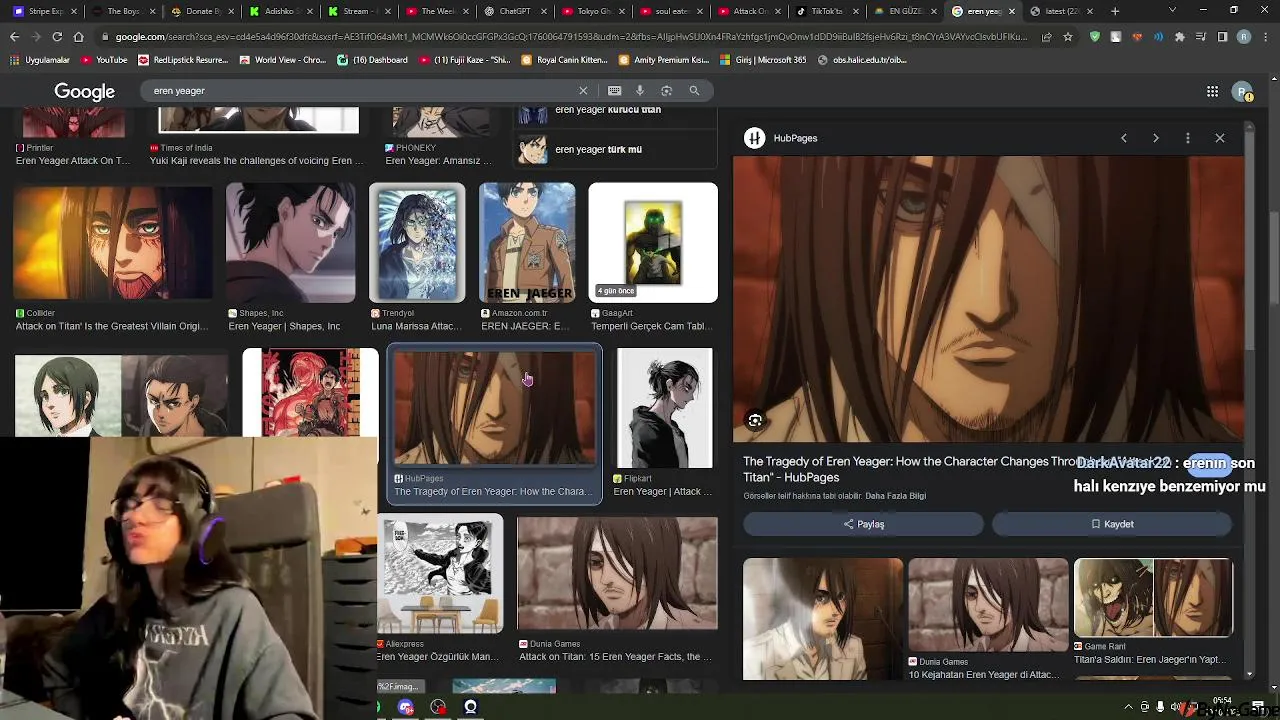Click the address bar URL field
This screenshot has width=1280, height=720.
point(570,37)
